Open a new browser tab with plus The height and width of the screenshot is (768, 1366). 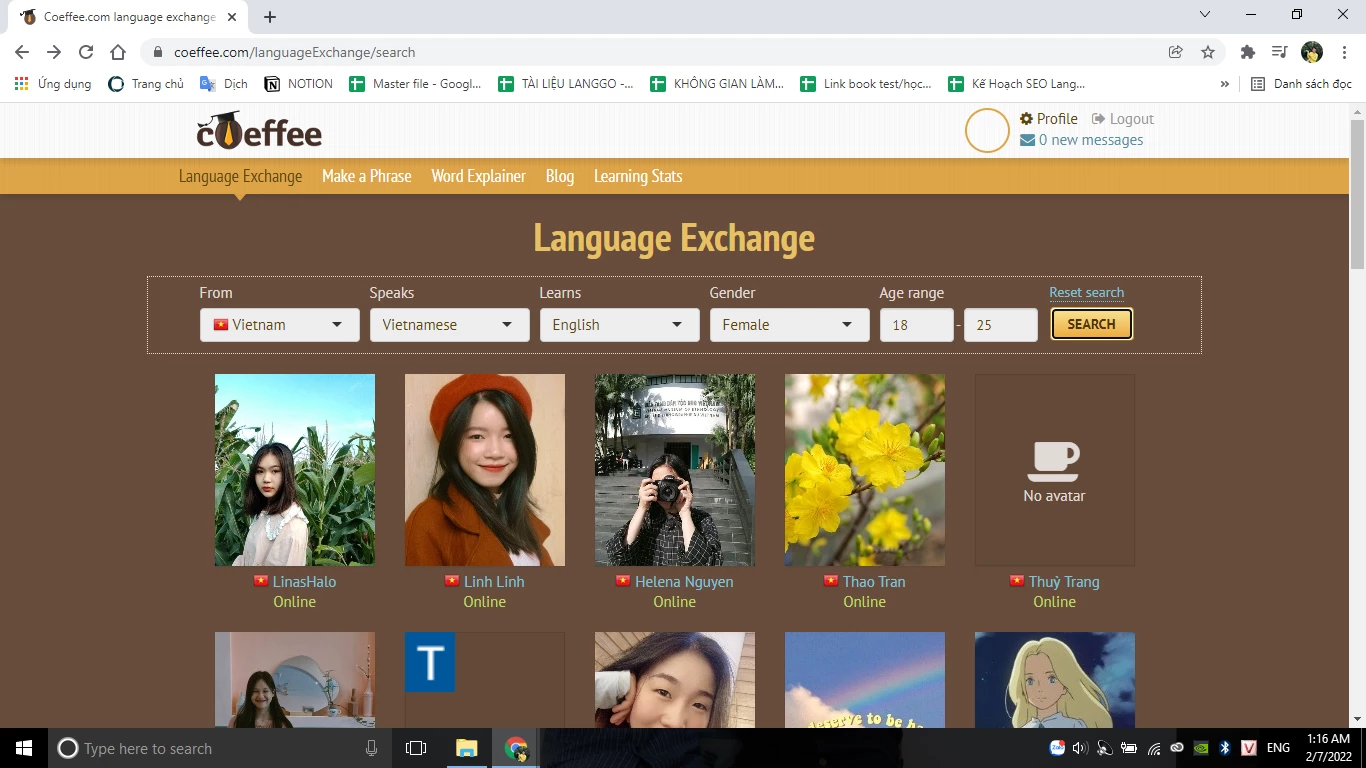(x=270, y=17)
